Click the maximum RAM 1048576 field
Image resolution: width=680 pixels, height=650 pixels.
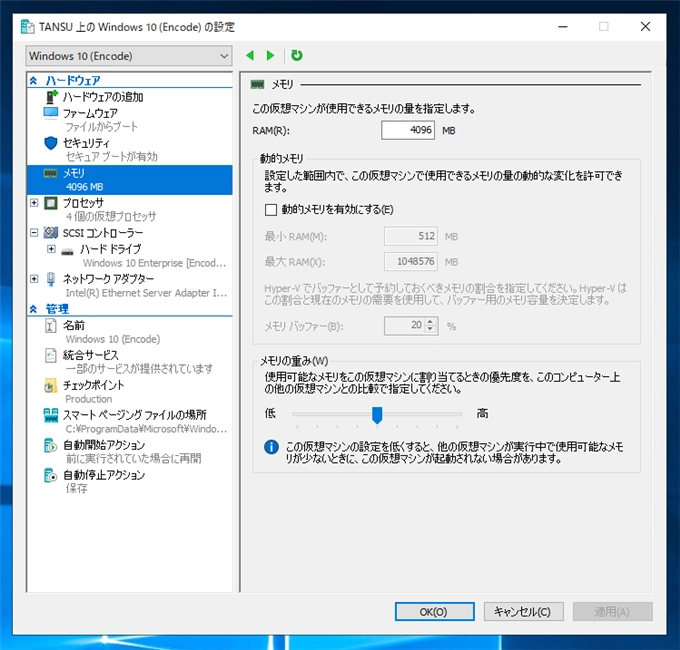(x=411, y=261)
